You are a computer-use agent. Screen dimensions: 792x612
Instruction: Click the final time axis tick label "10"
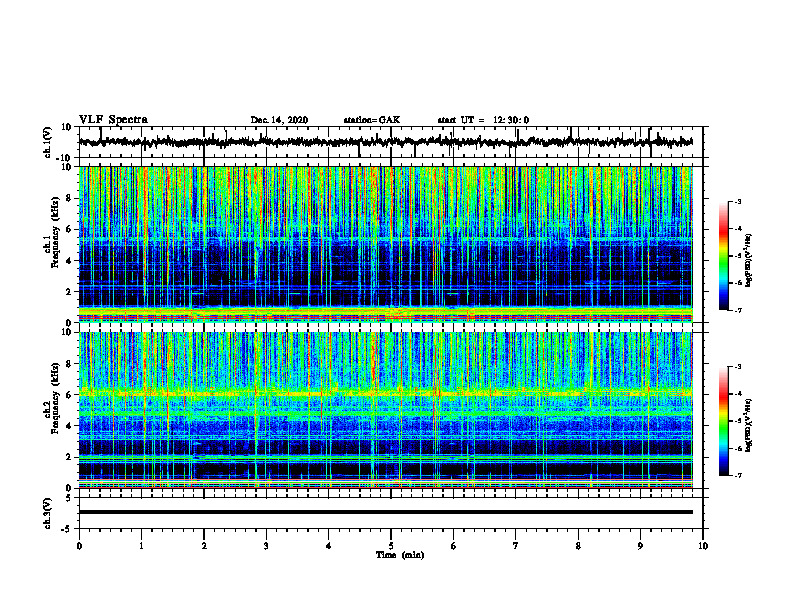coord(703,546)
